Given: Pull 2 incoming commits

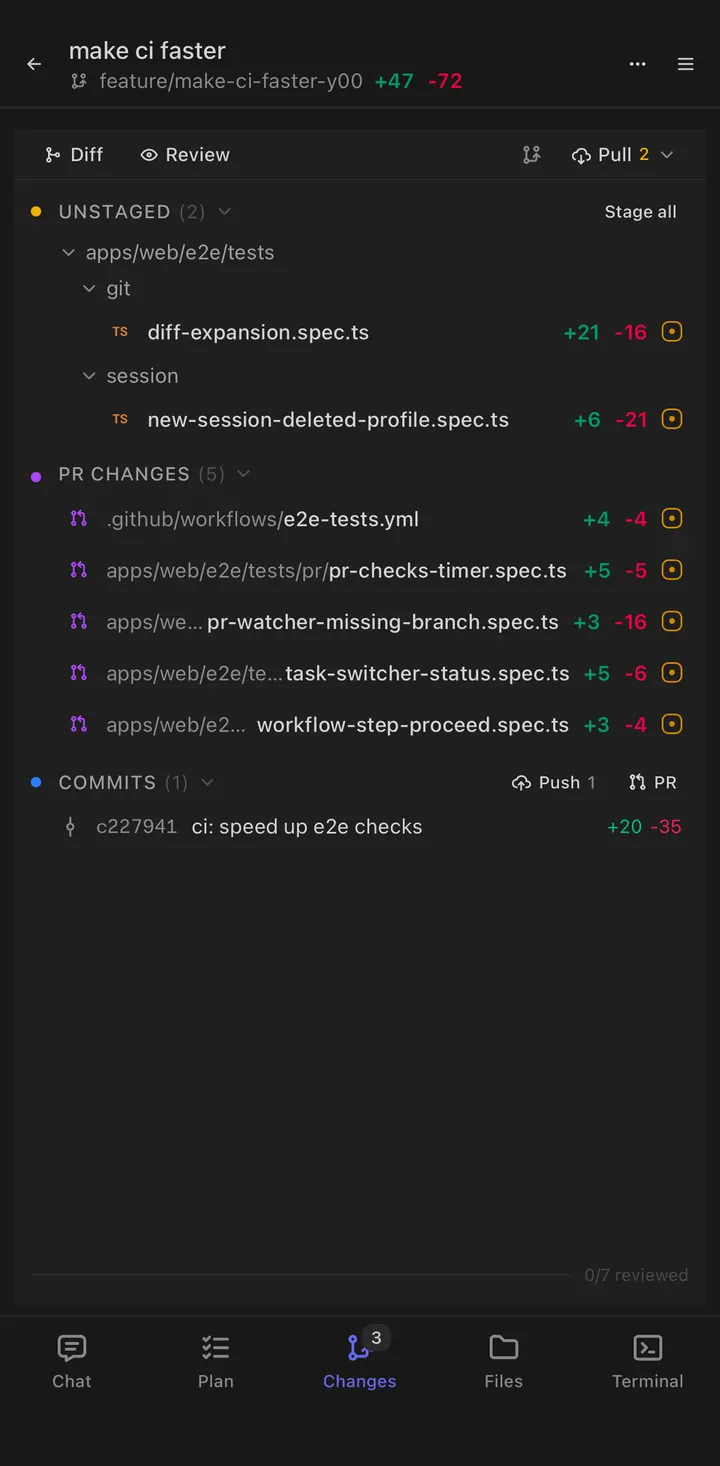Looking at the screenshot, I should (x=612, y=155).
